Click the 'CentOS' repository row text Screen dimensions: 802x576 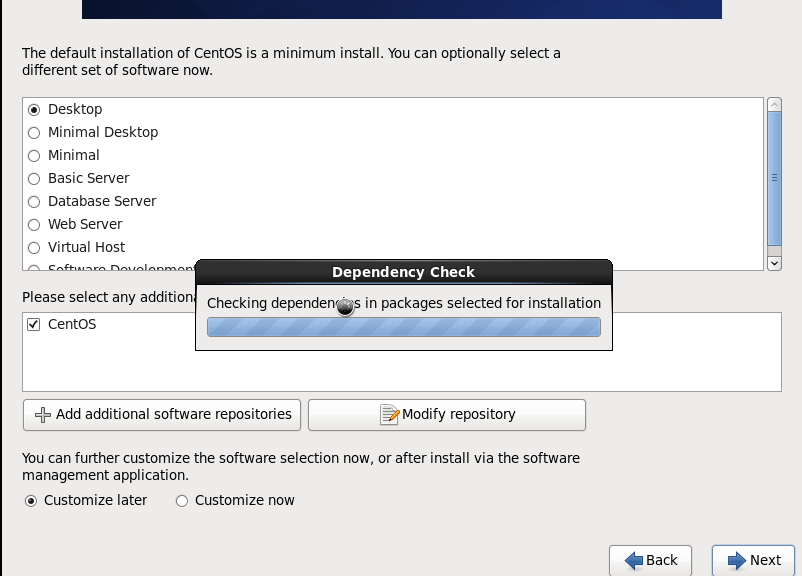[x=72, y=324]
